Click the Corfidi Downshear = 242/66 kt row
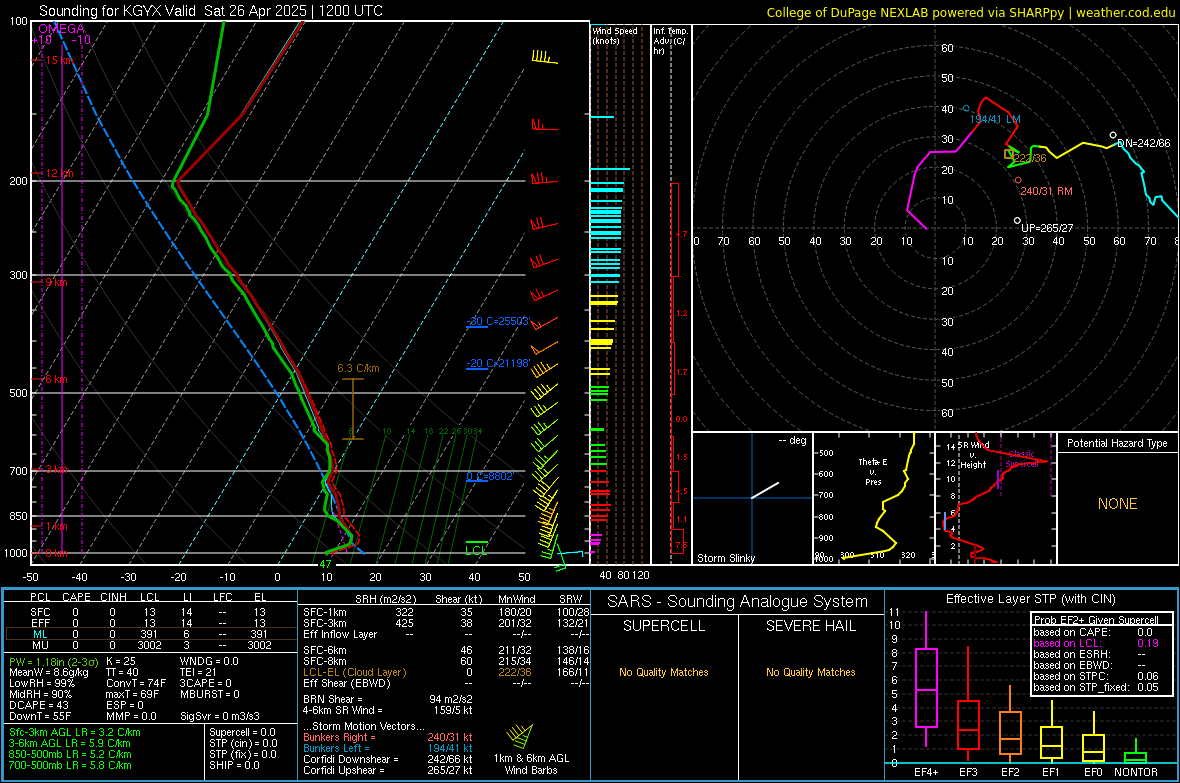 coord(388,759)
